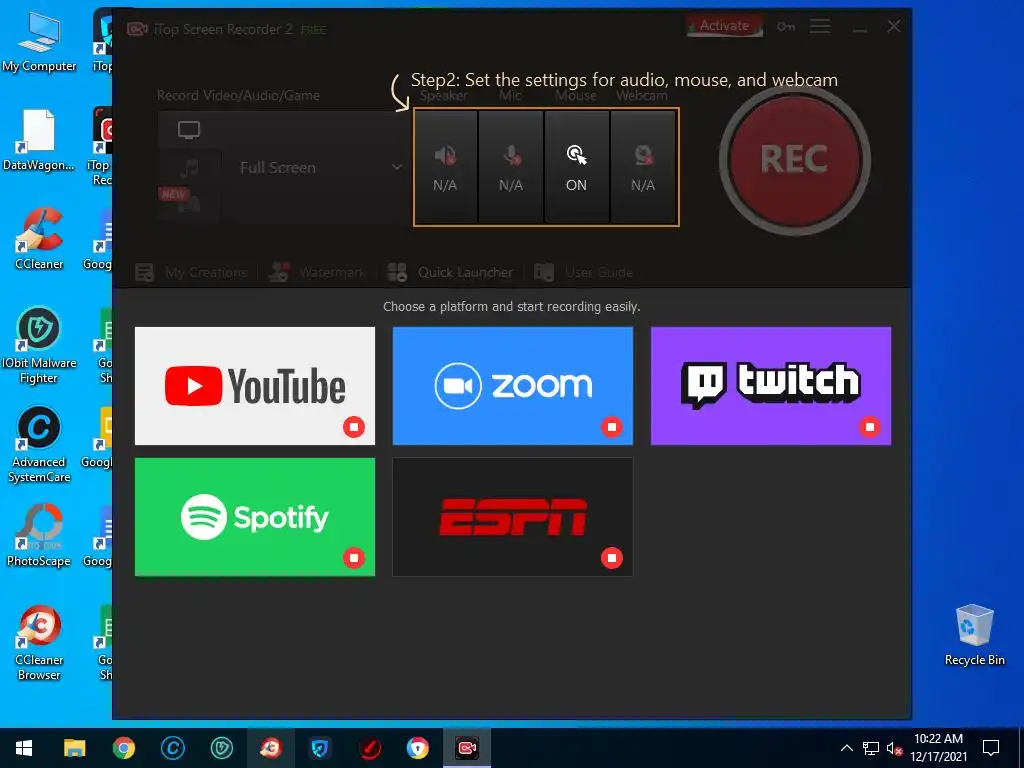The image size is (1024, 768).
Task: Open IObit Malware Fighter desktop shortcut
Action: tap(39, 345)
